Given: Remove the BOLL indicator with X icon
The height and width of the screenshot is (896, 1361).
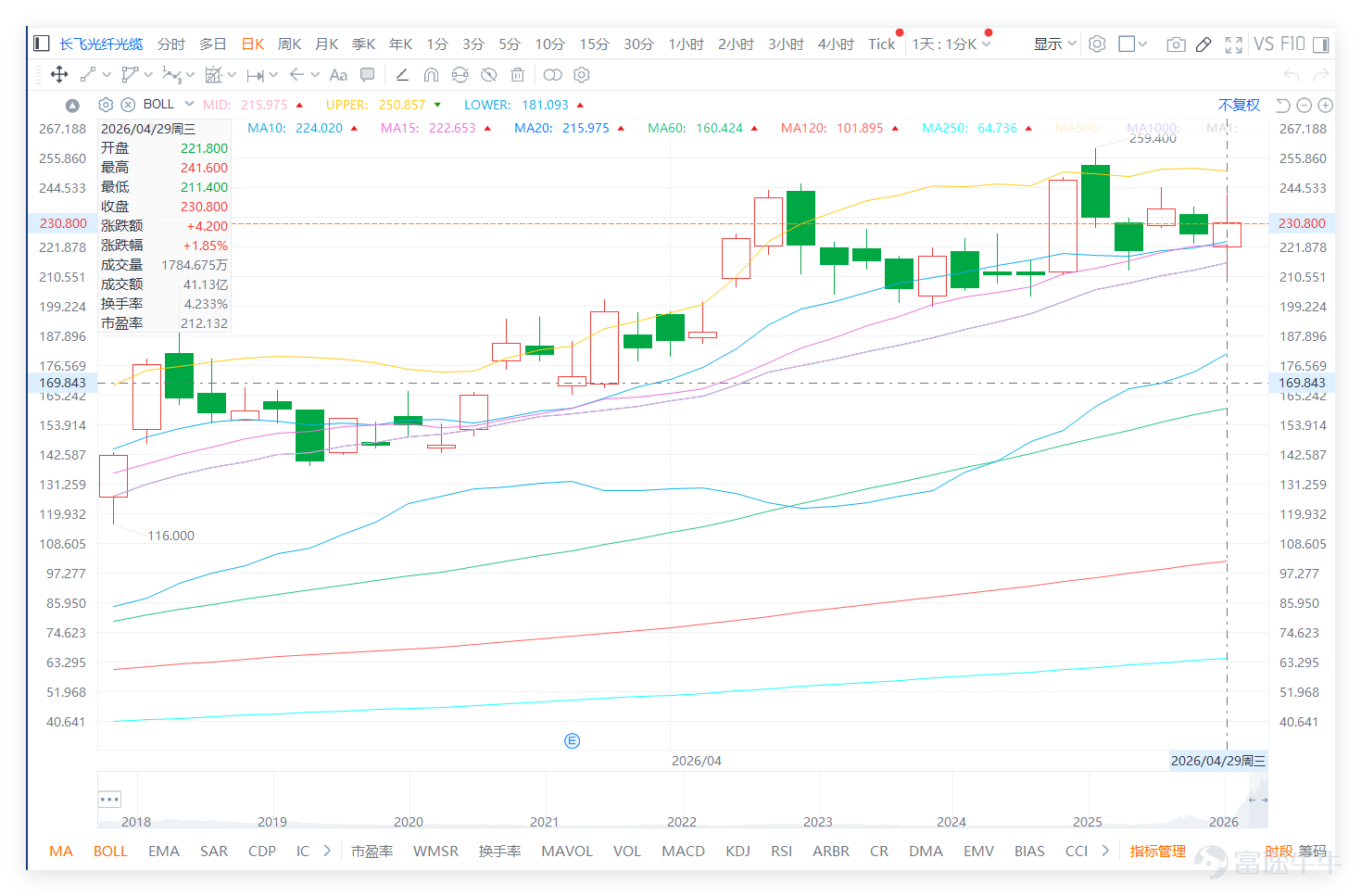Looking at the screenshot, I should (129, 105).
